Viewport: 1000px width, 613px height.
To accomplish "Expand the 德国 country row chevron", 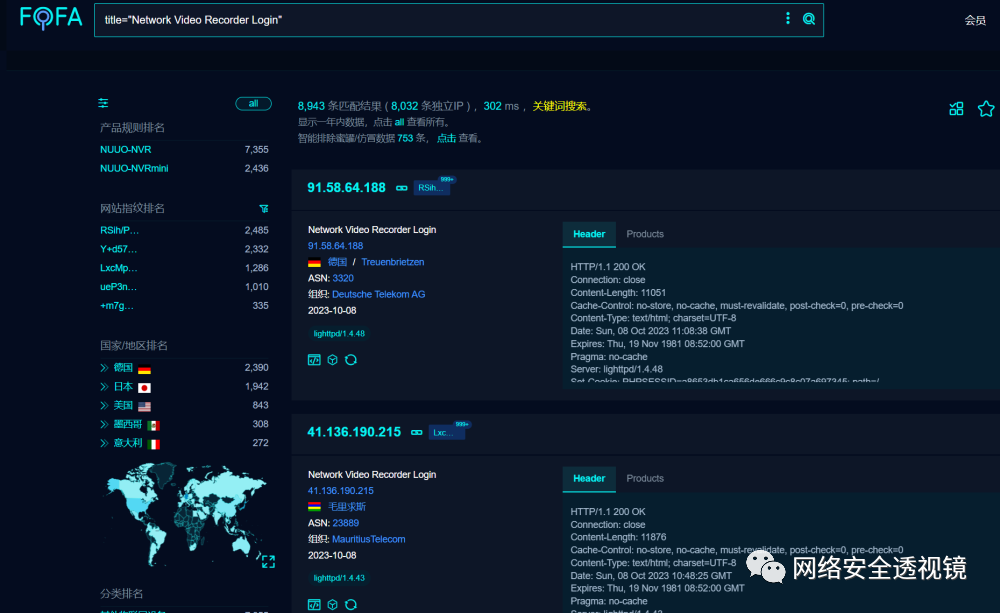I will pyautogui.click(x=104, y=367).
